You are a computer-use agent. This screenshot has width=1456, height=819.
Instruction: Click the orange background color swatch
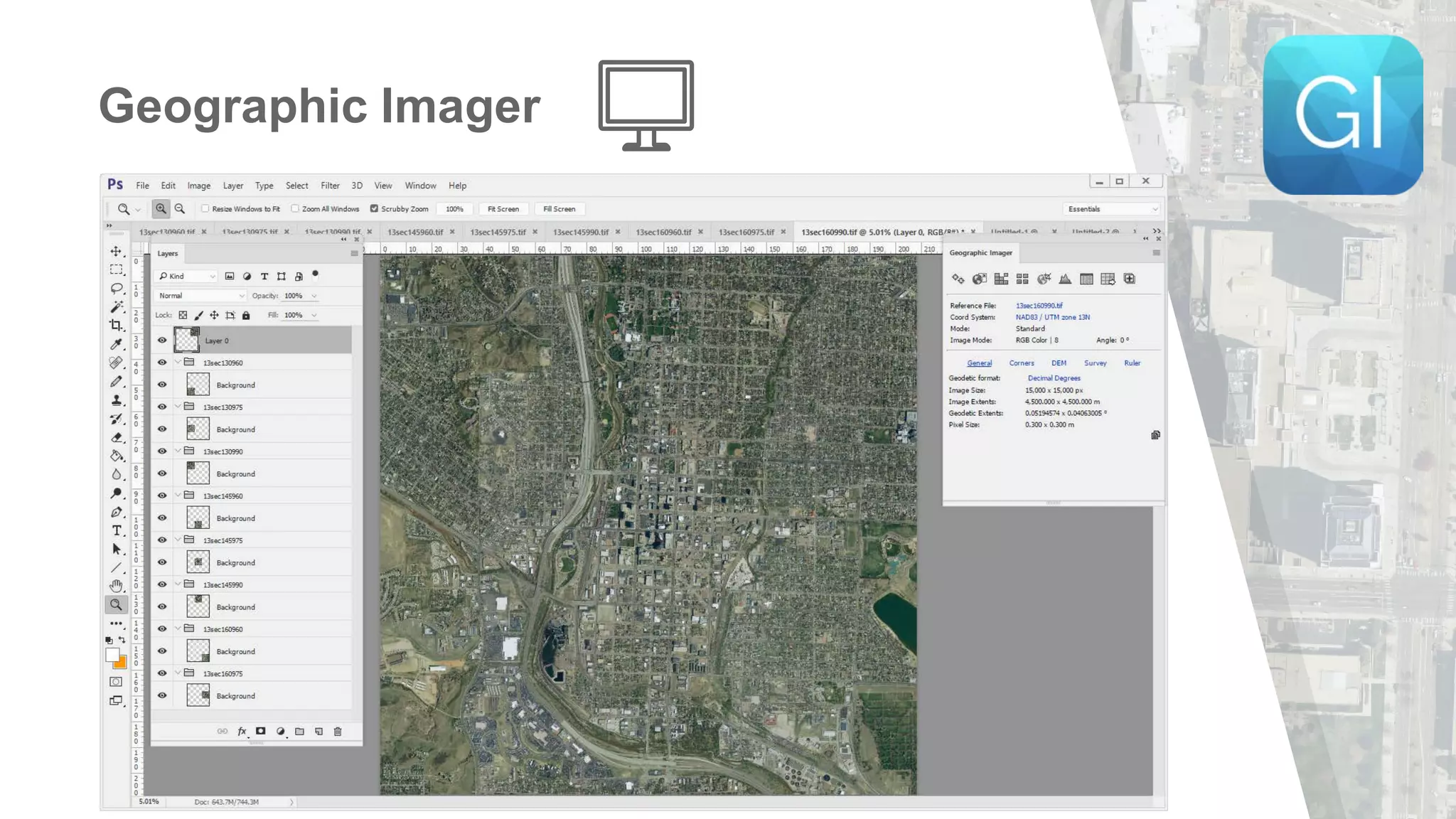click(x=122, y=664)
